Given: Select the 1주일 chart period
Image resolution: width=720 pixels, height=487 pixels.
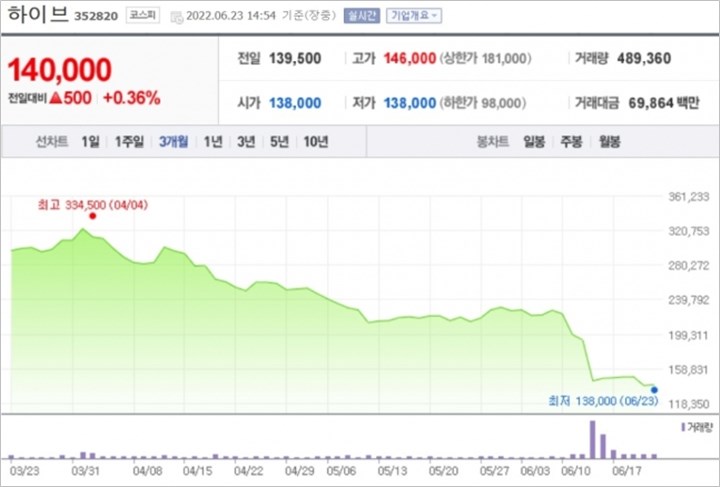Looking at the screenshot, I should tap(129, 142).
